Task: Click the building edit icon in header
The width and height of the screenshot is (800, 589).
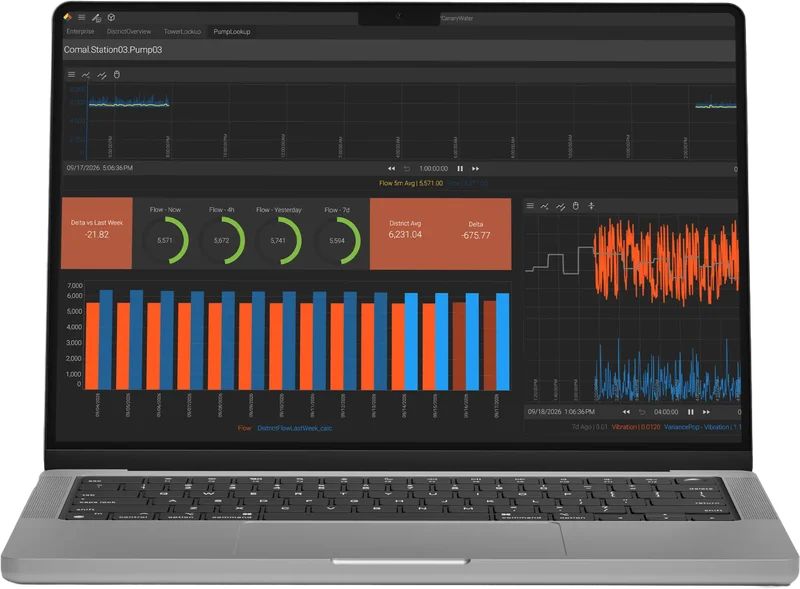Action: [x=96, y=18]
